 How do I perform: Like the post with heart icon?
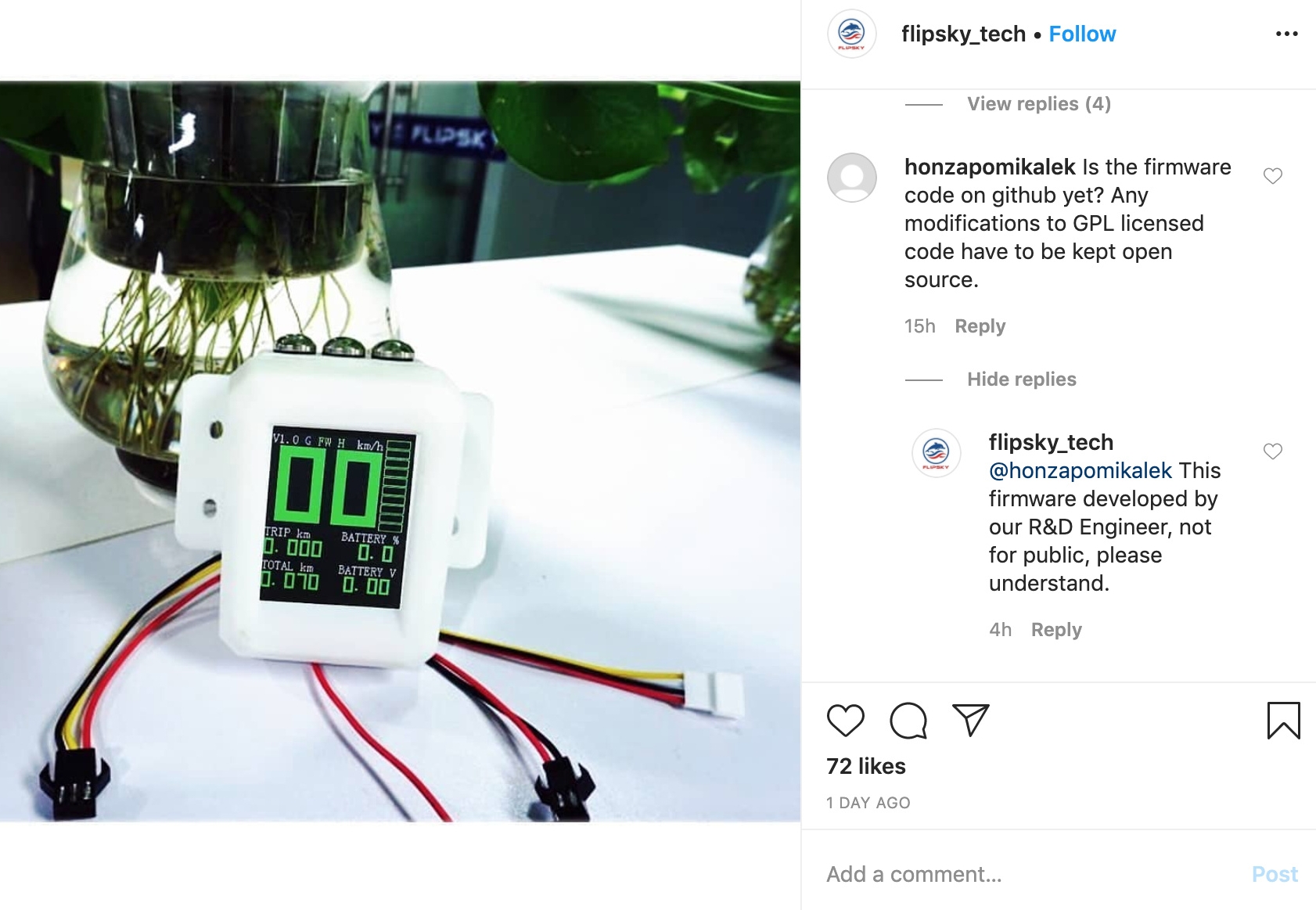tap(845, 721)
